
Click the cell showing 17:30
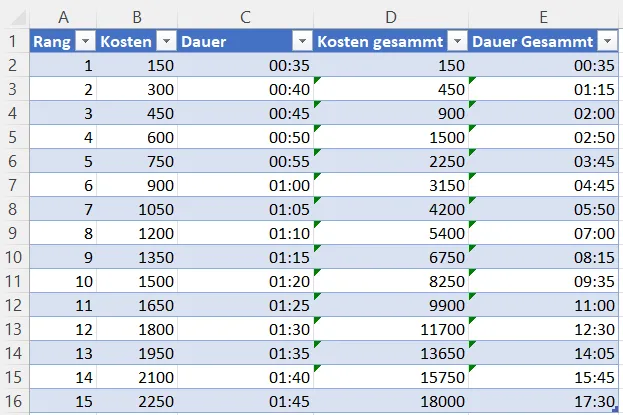[545, 401]
